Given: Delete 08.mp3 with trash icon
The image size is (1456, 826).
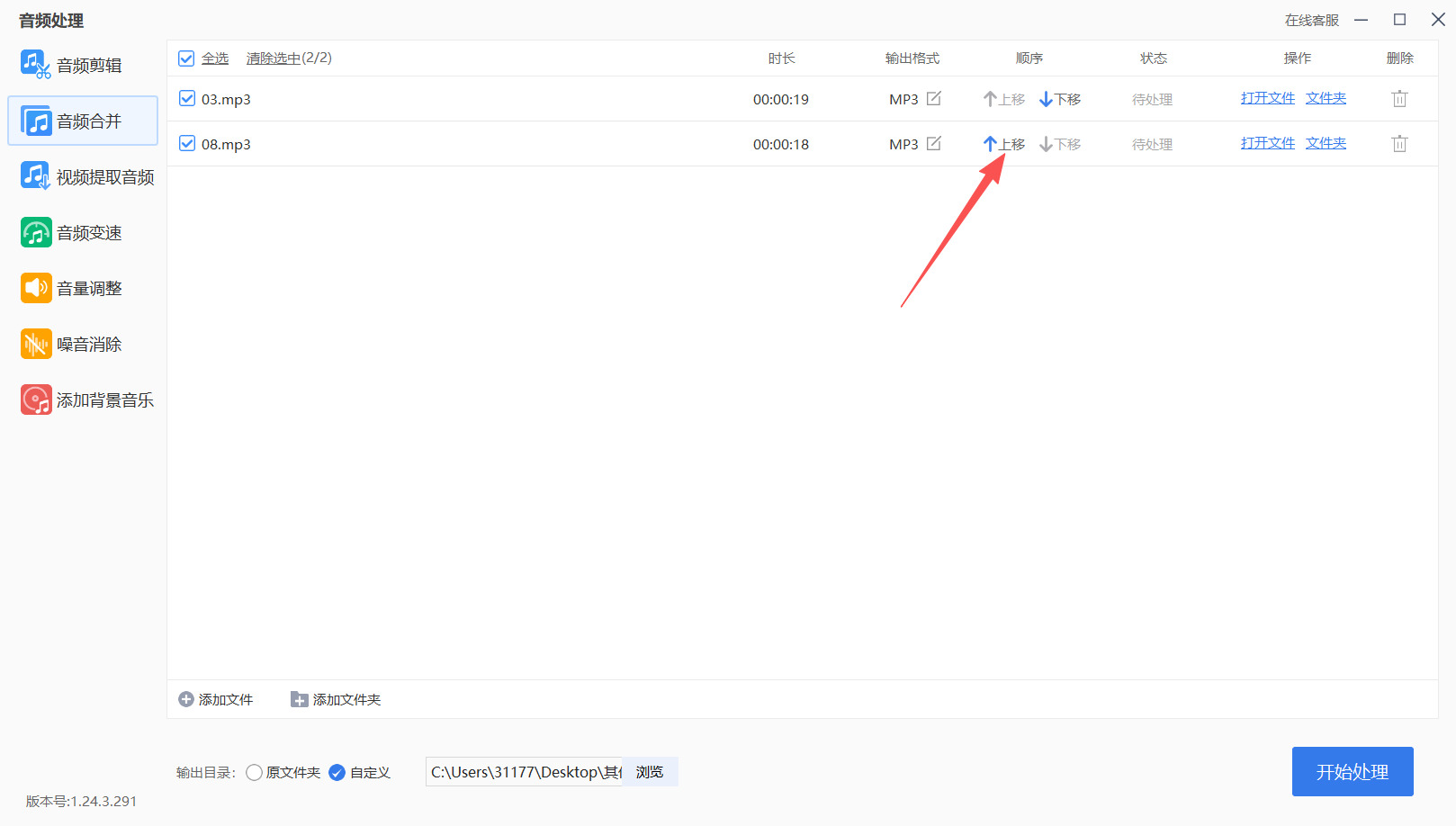Looking at the screenshot, I should [1399, 144].
